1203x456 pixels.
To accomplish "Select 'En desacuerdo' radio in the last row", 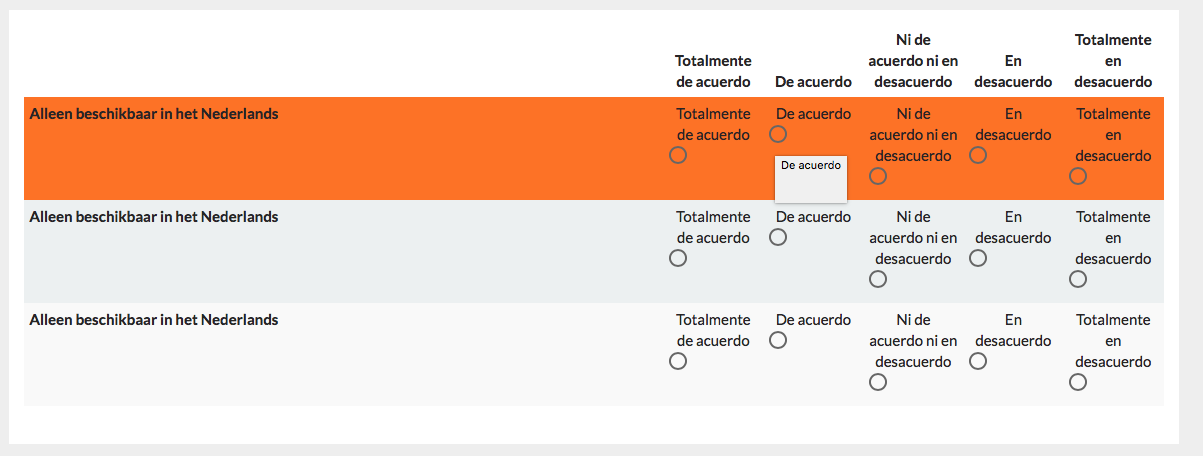I will 978,361.
